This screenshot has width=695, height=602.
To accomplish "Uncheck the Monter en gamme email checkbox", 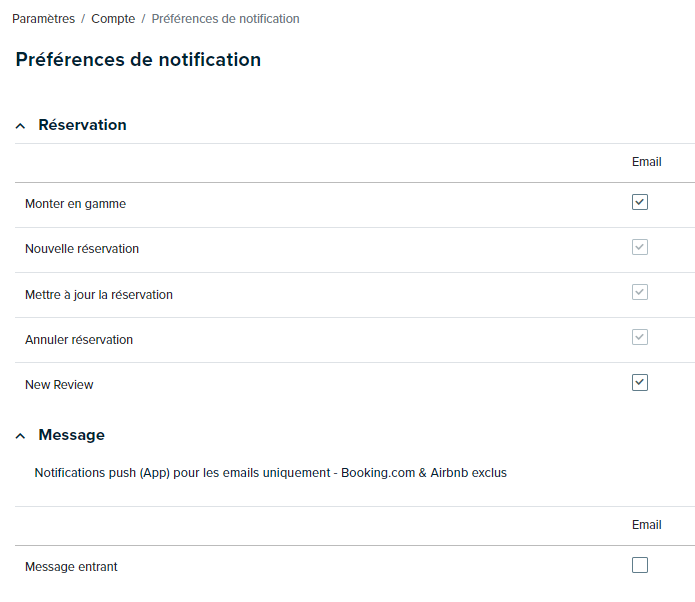I will [640, 202].
